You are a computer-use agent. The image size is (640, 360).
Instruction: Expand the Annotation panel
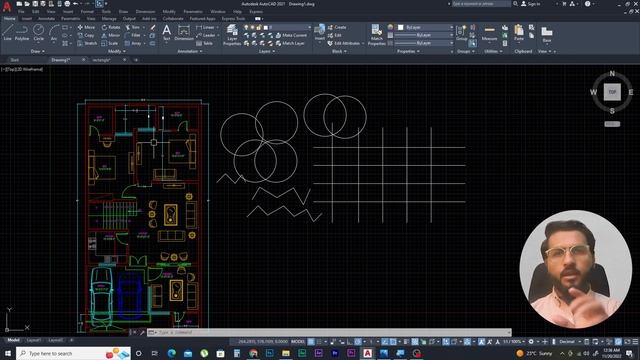(190, 51)
